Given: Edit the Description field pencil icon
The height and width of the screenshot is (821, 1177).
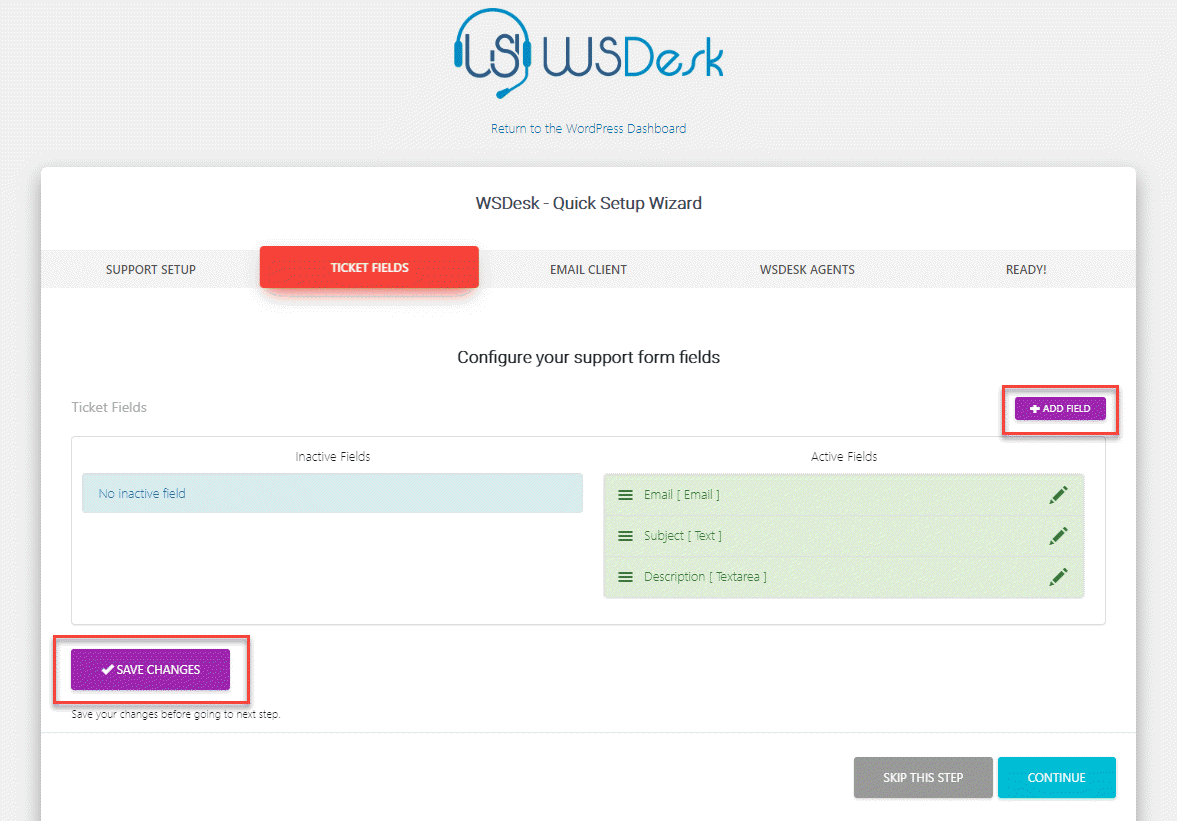Looking at the screenshot, I should coord(1058,577).
